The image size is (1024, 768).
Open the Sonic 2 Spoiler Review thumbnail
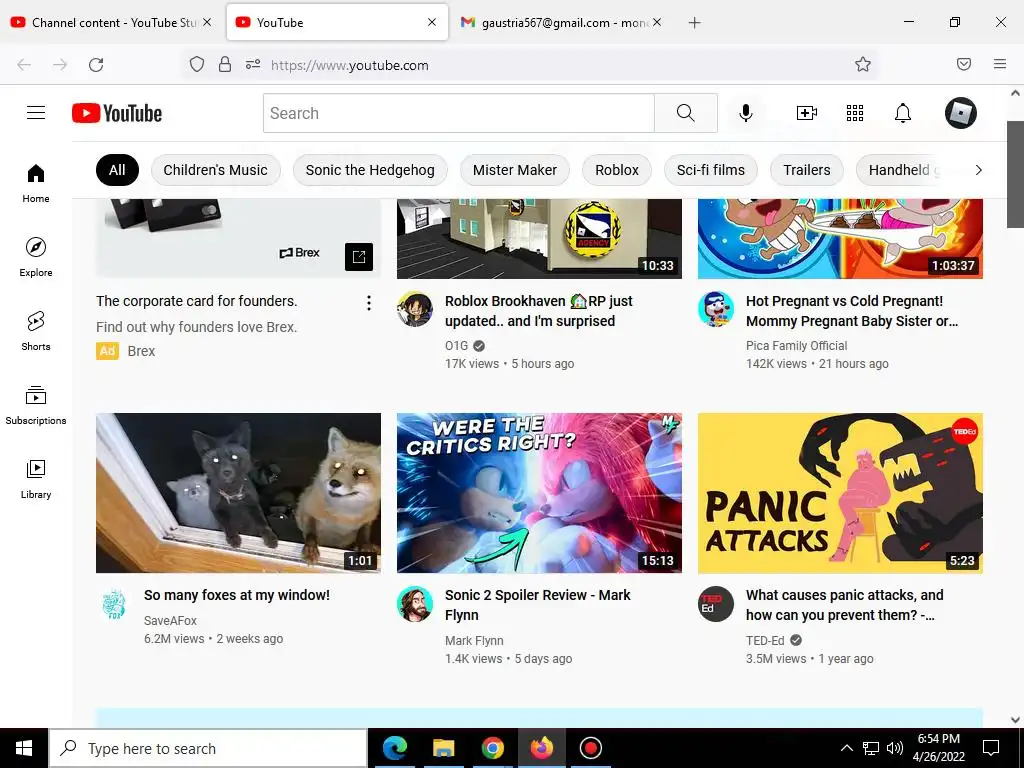tap(539, 493)
